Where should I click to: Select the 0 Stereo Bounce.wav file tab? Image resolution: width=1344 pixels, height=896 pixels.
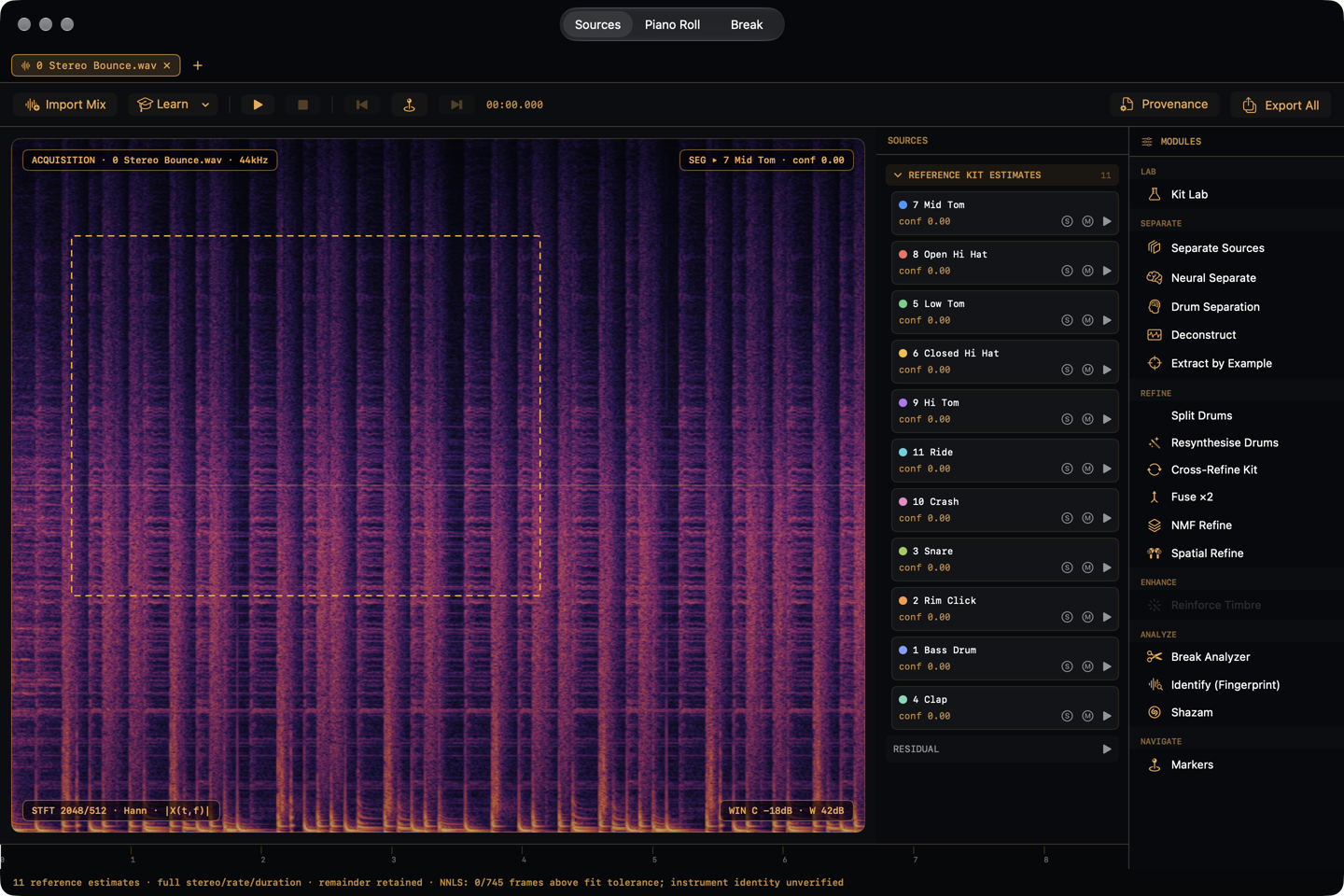point(95,65)
